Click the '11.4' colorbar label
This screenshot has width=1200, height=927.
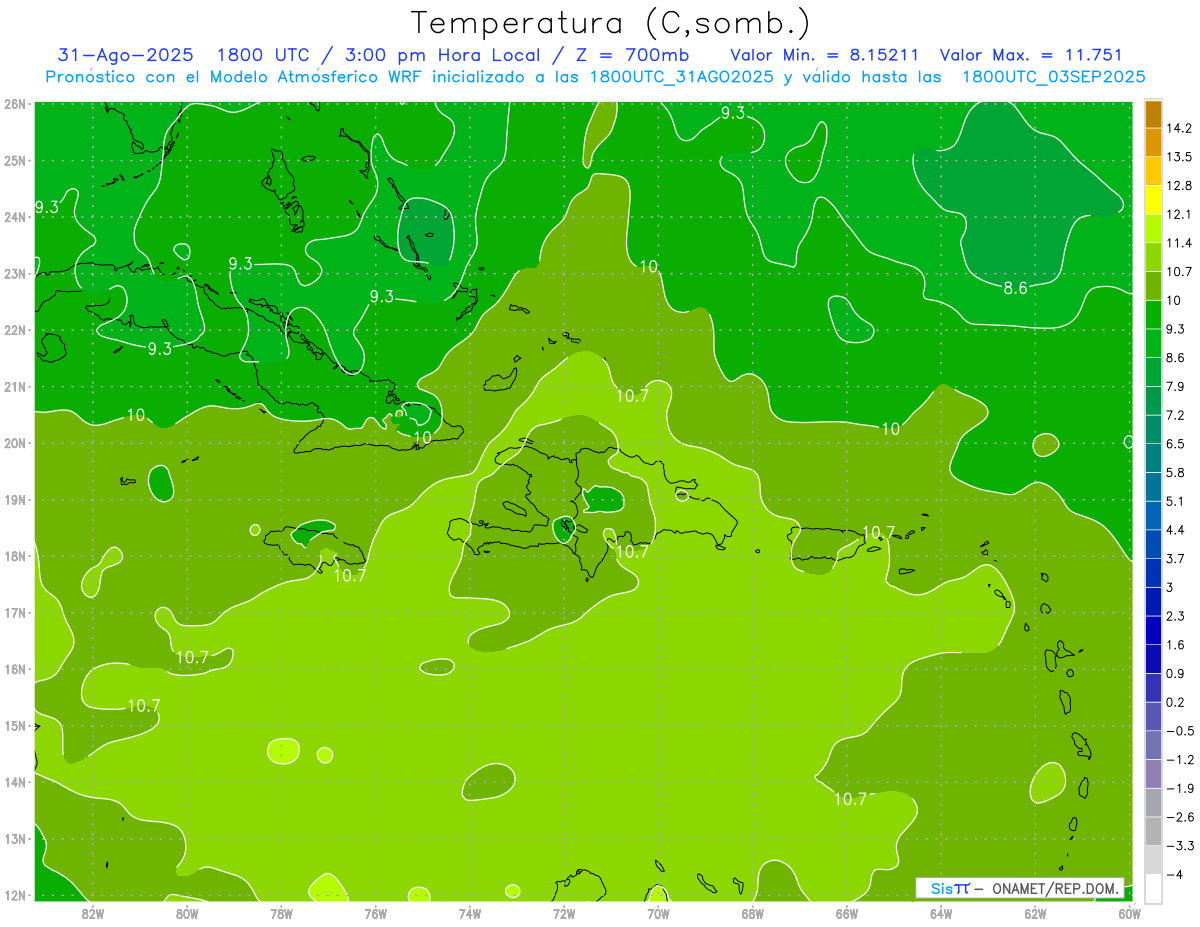click(x=1178, y=243)
